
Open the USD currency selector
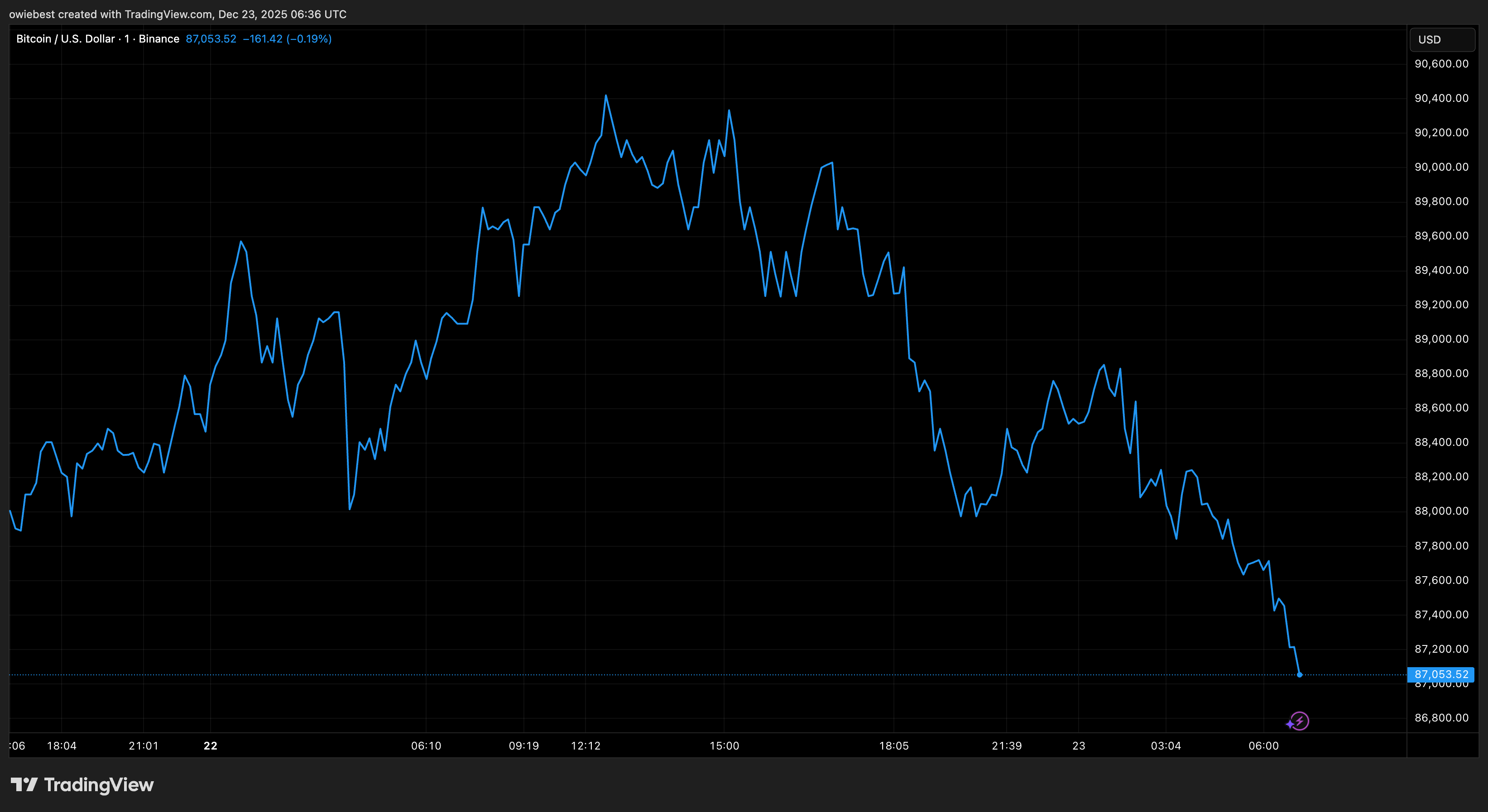point(1441,39)
